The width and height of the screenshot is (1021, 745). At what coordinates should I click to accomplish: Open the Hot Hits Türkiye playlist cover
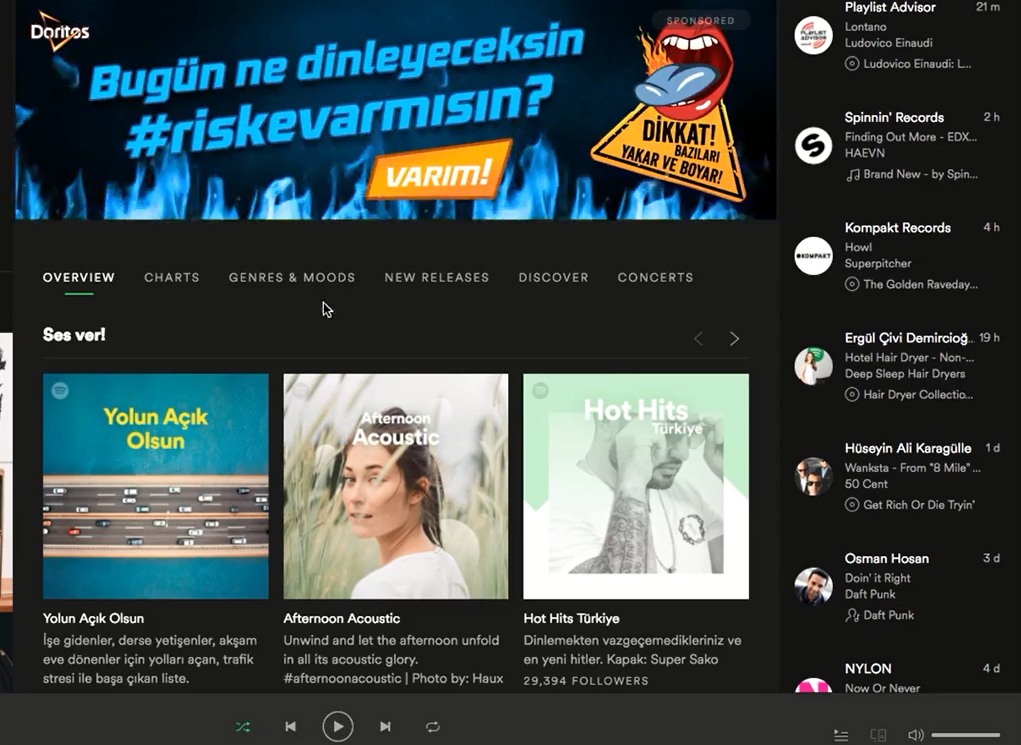click(636, 486)
